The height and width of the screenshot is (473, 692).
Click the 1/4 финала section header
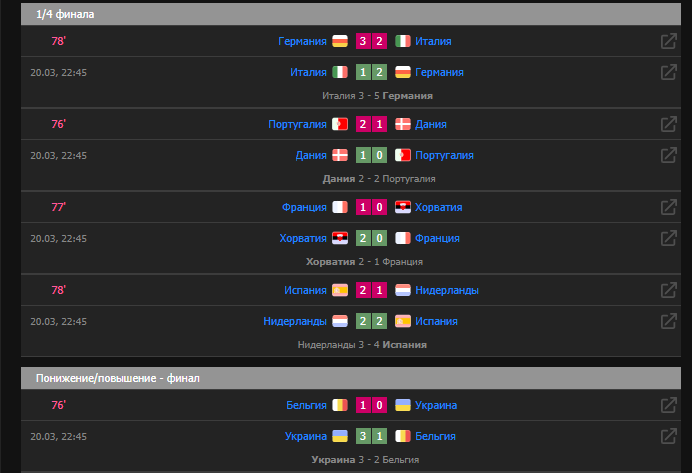click(351, 14)
